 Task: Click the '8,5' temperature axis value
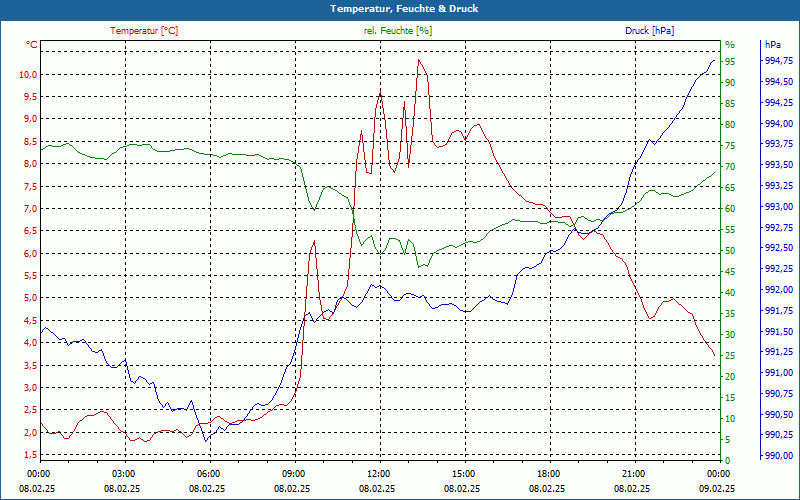(x=31, y=141)
